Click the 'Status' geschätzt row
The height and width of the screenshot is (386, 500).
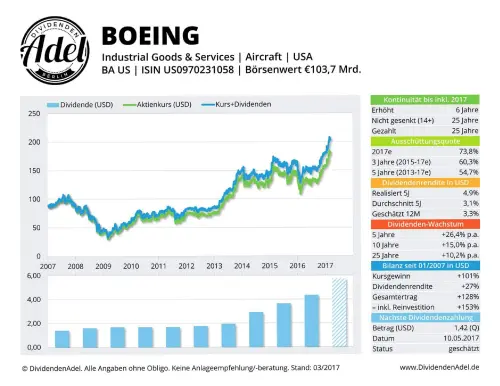pos(425,349)
